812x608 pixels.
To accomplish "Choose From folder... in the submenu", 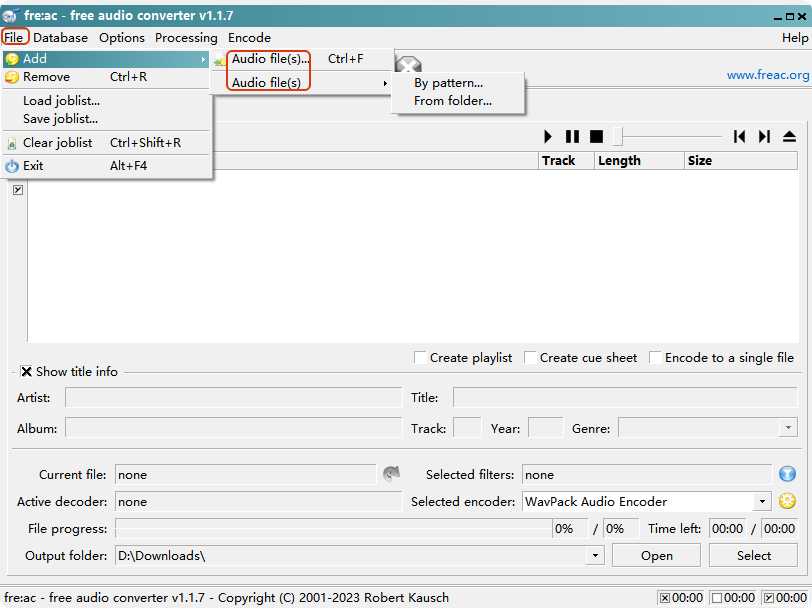I will coord(453,101).
